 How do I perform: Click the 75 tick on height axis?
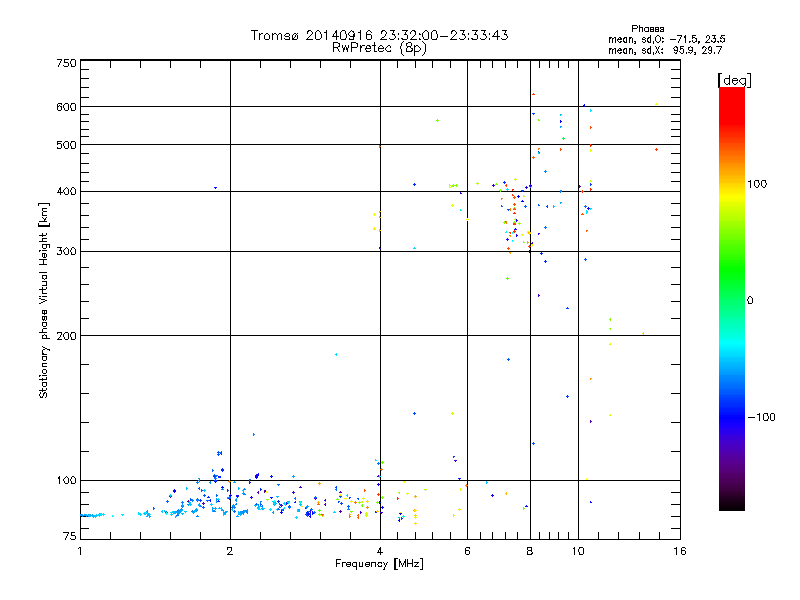(69, 539)
